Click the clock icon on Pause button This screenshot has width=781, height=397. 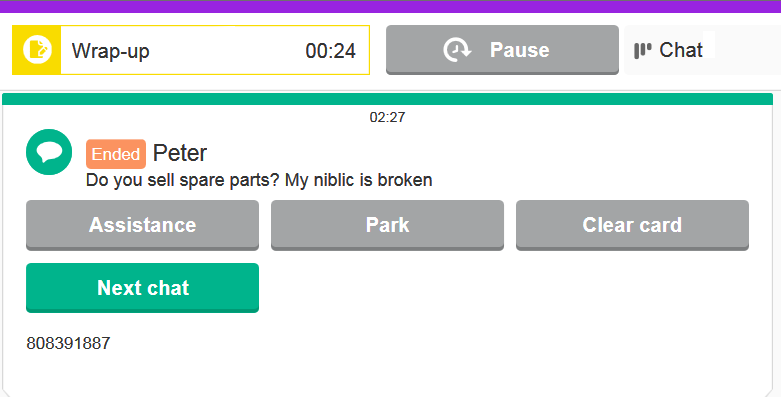(x=457, y=50)
